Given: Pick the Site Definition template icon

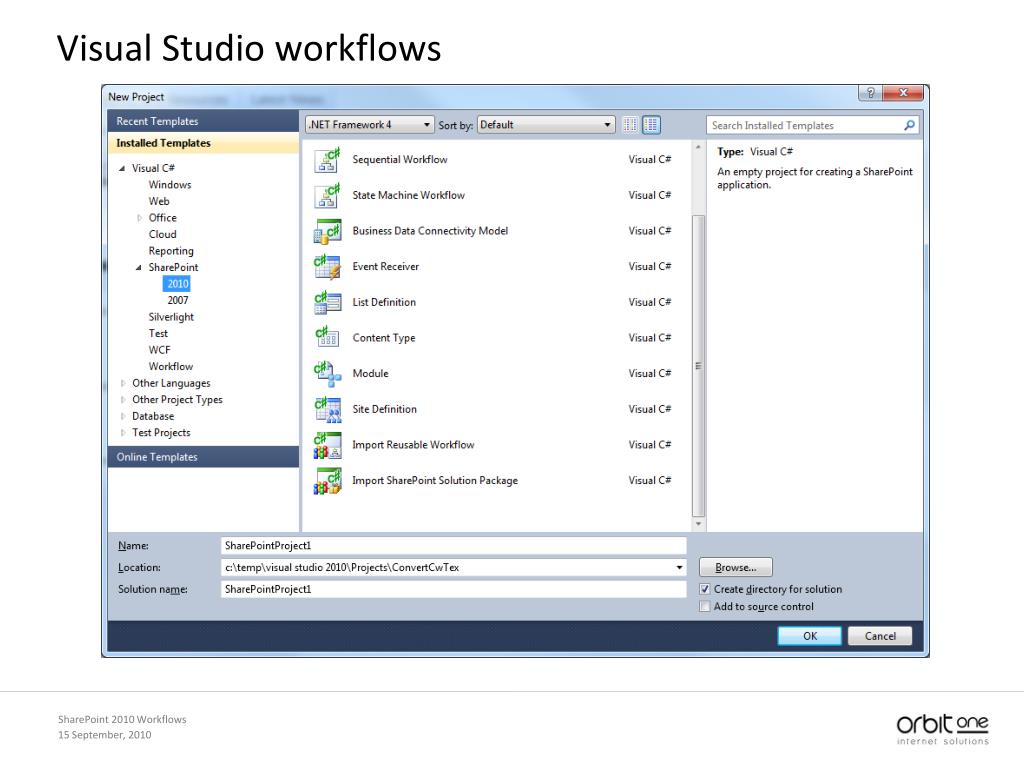Looking at the screenshot, I should tap(327, 409).
